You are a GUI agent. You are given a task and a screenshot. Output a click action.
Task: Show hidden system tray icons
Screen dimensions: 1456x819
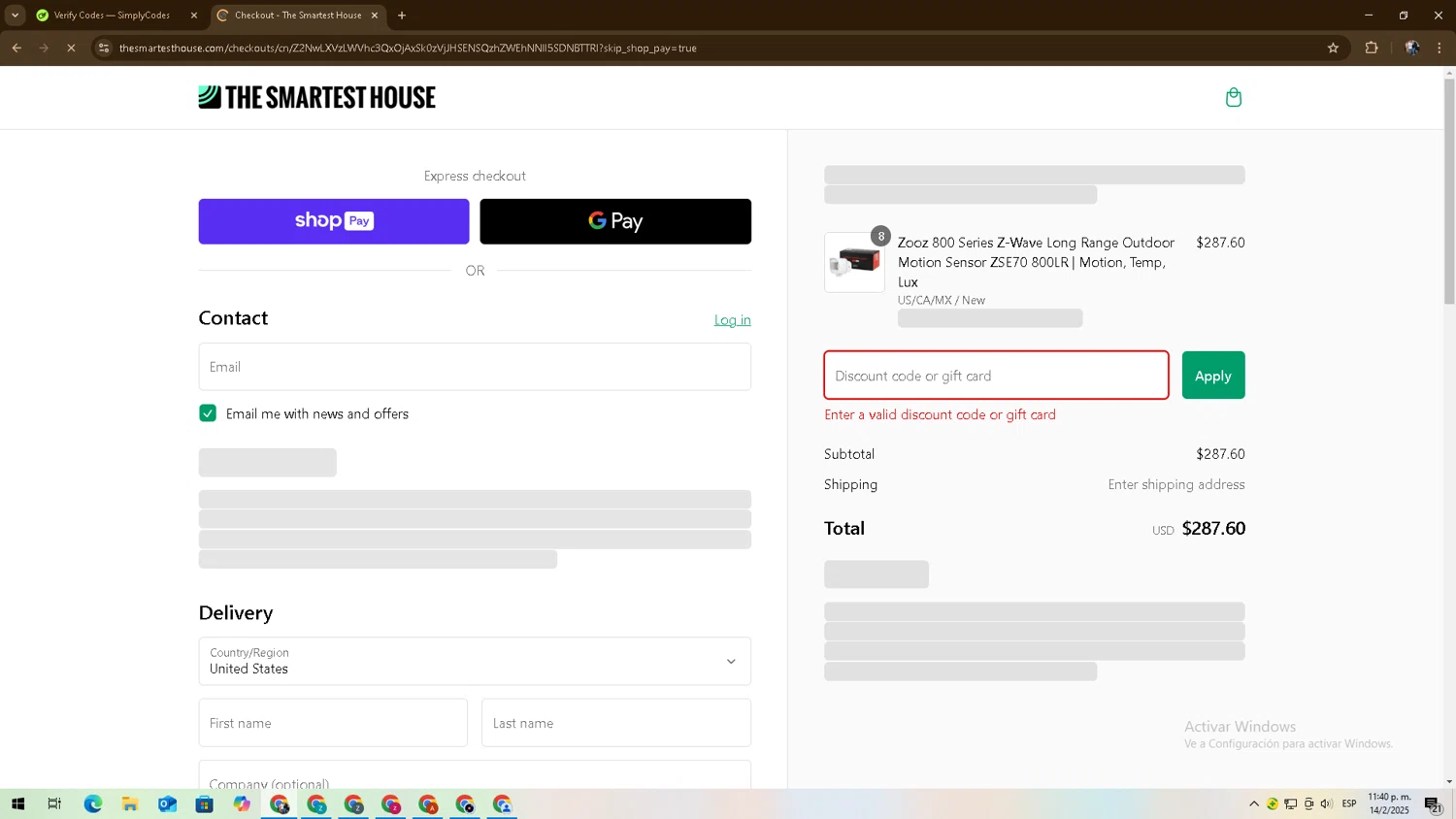pyautogui.click(x=1254, y=803)
